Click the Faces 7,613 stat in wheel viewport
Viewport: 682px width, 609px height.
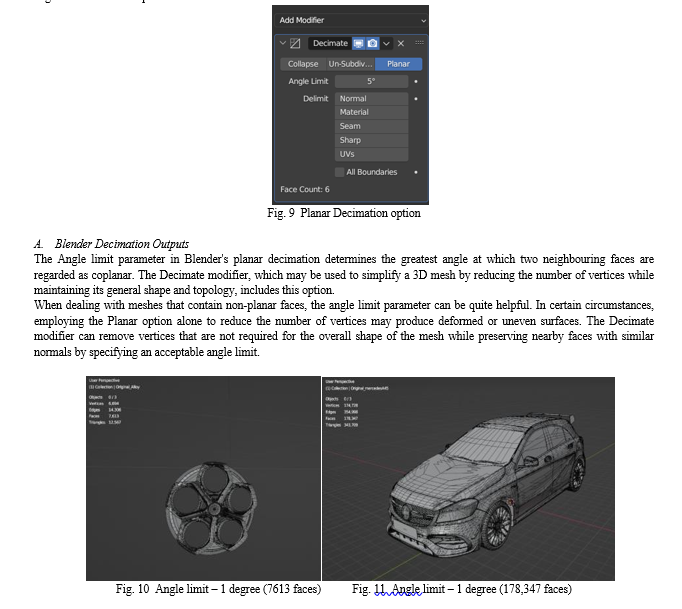click(105, 416)
